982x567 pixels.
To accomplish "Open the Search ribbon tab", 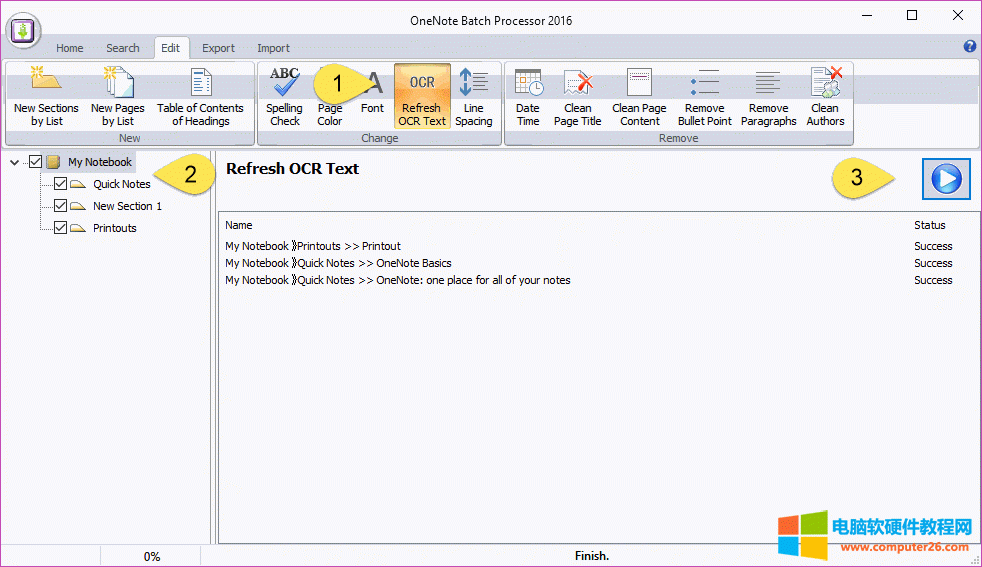I will click(x=123, y=48).
